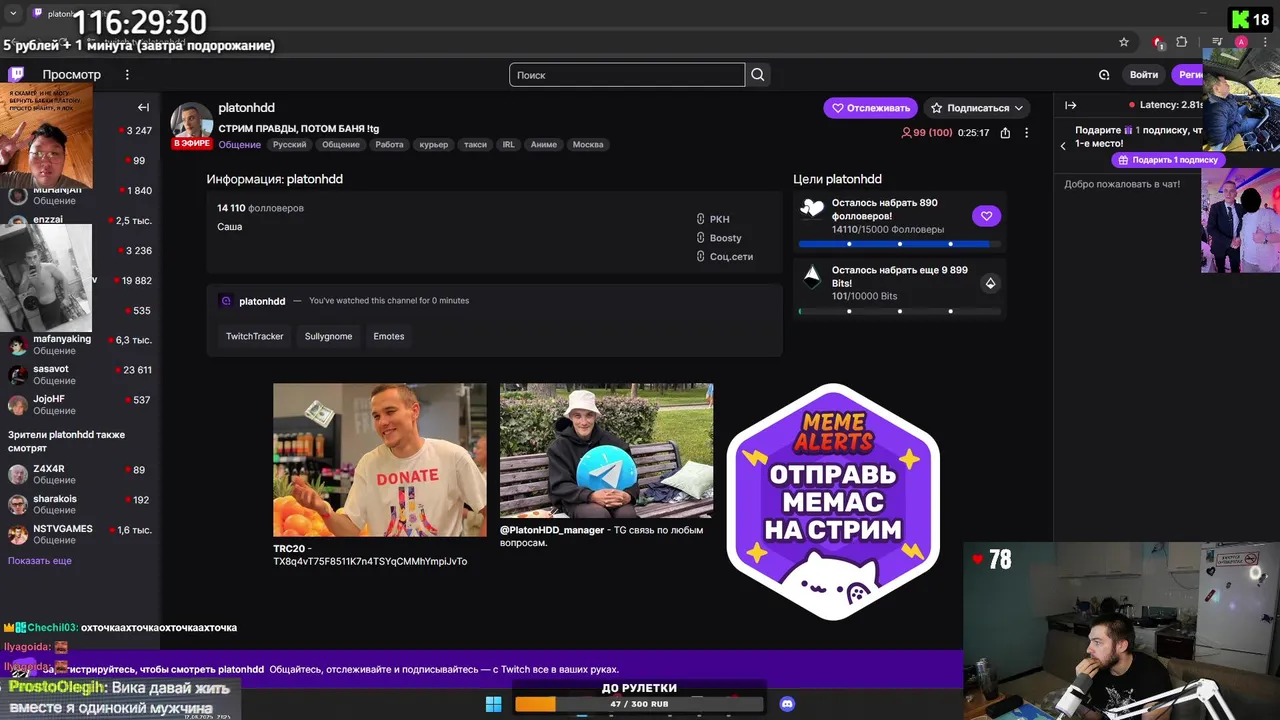
Task: Click the followers goal progress bar
Action: coord(900,244)
